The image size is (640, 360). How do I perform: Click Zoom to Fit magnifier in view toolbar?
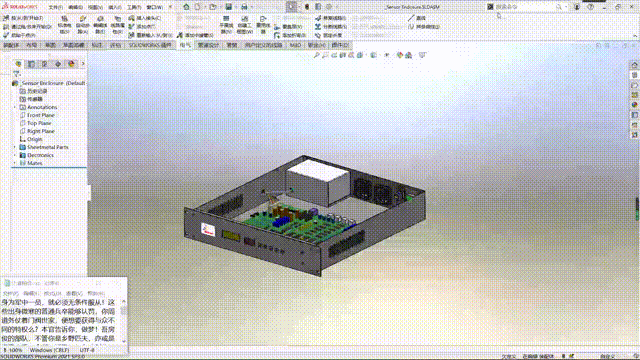point(316,55)
